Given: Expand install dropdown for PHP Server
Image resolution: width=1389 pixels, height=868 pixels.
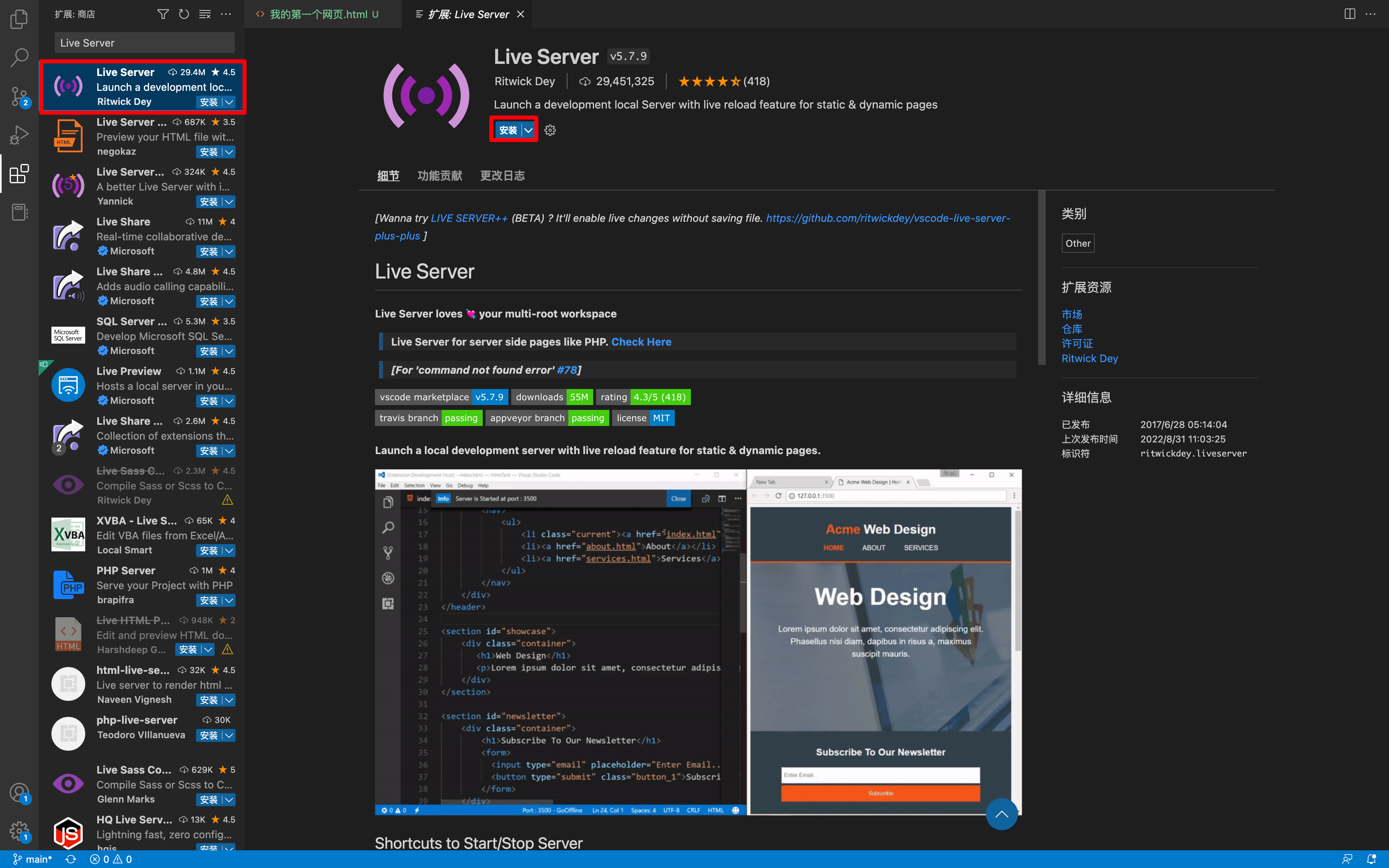Looking at the screenshot, I should click(229, 600).
